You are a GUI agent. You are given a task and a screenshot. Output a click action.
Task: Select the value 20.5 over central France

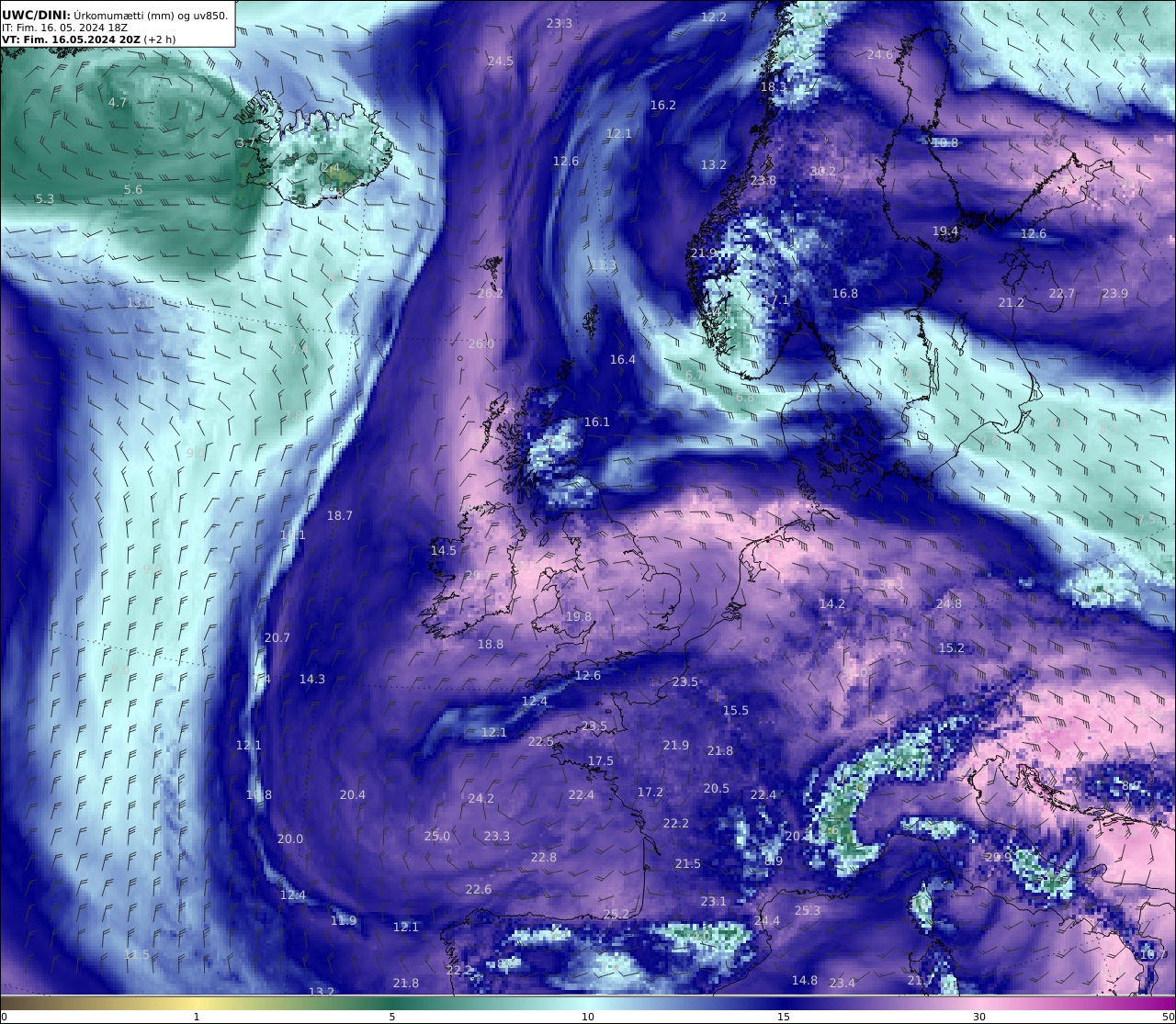click(717, 788)
